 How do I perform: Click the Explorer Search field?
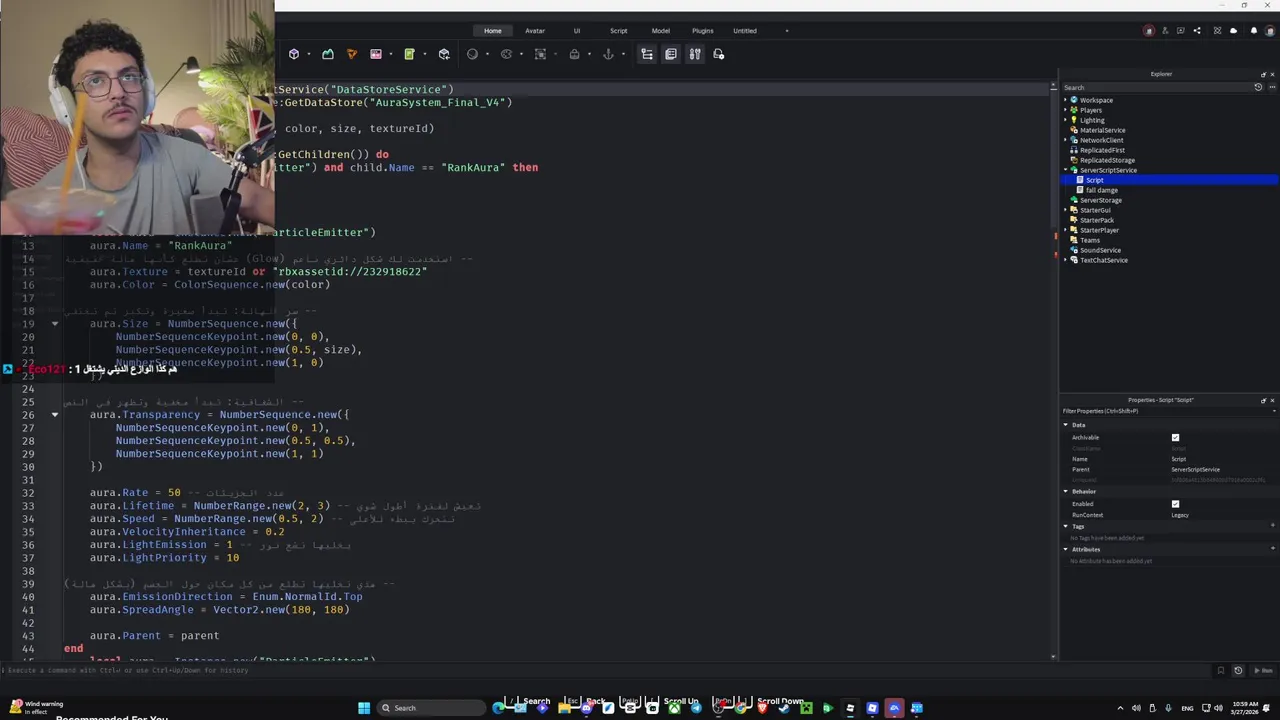[1155, 87]
